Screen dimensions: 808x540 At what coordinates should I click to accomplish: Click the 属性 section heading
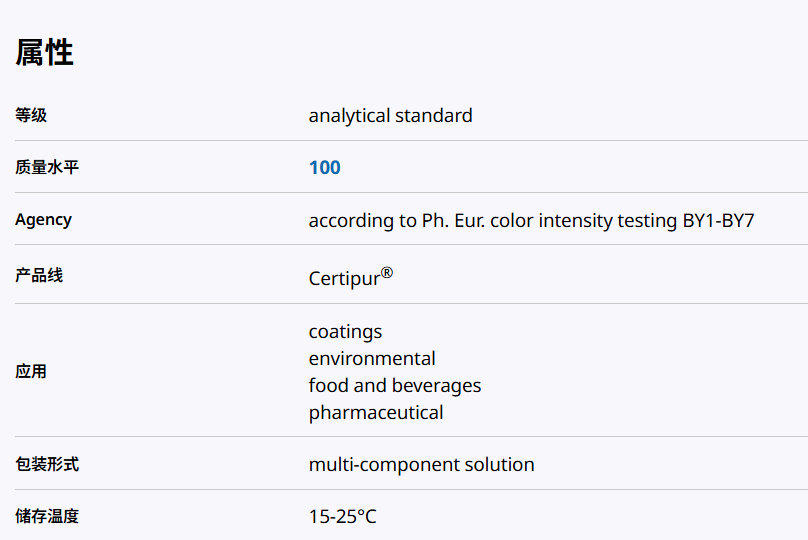[x=44, y=52]
